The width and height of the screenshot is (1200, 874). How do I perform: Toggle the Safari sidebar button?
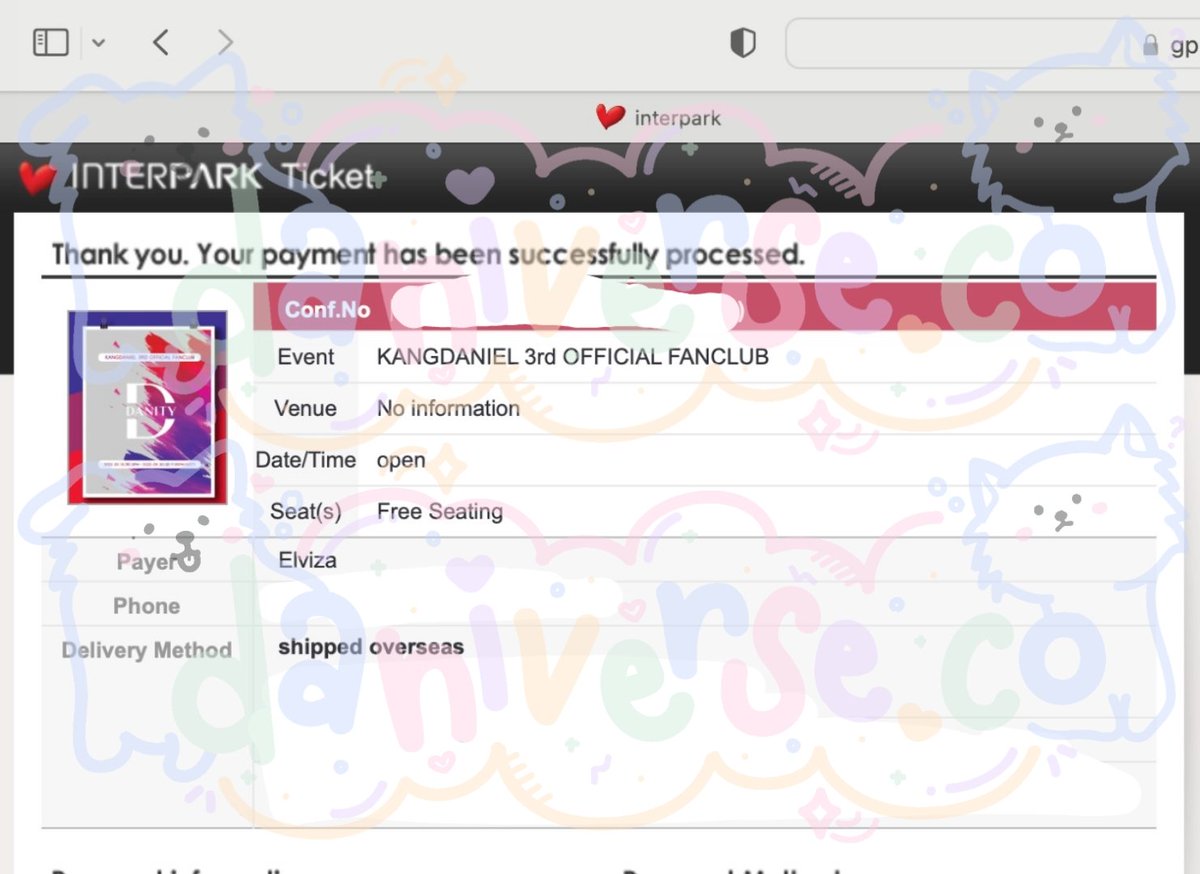pos(50,42)
